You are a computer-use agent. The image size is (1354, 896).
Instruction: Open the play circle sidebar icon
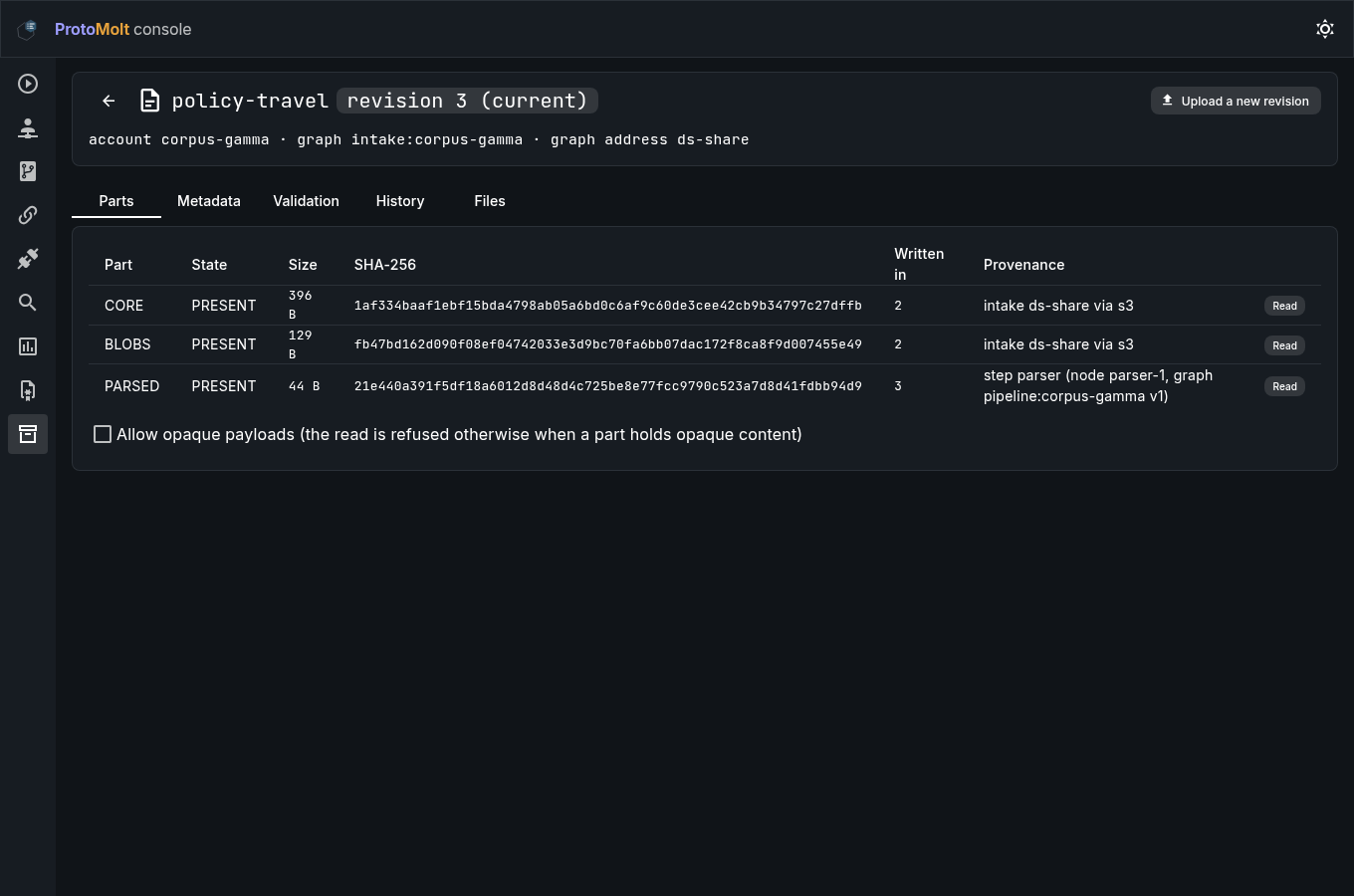[x=28, y=84]
